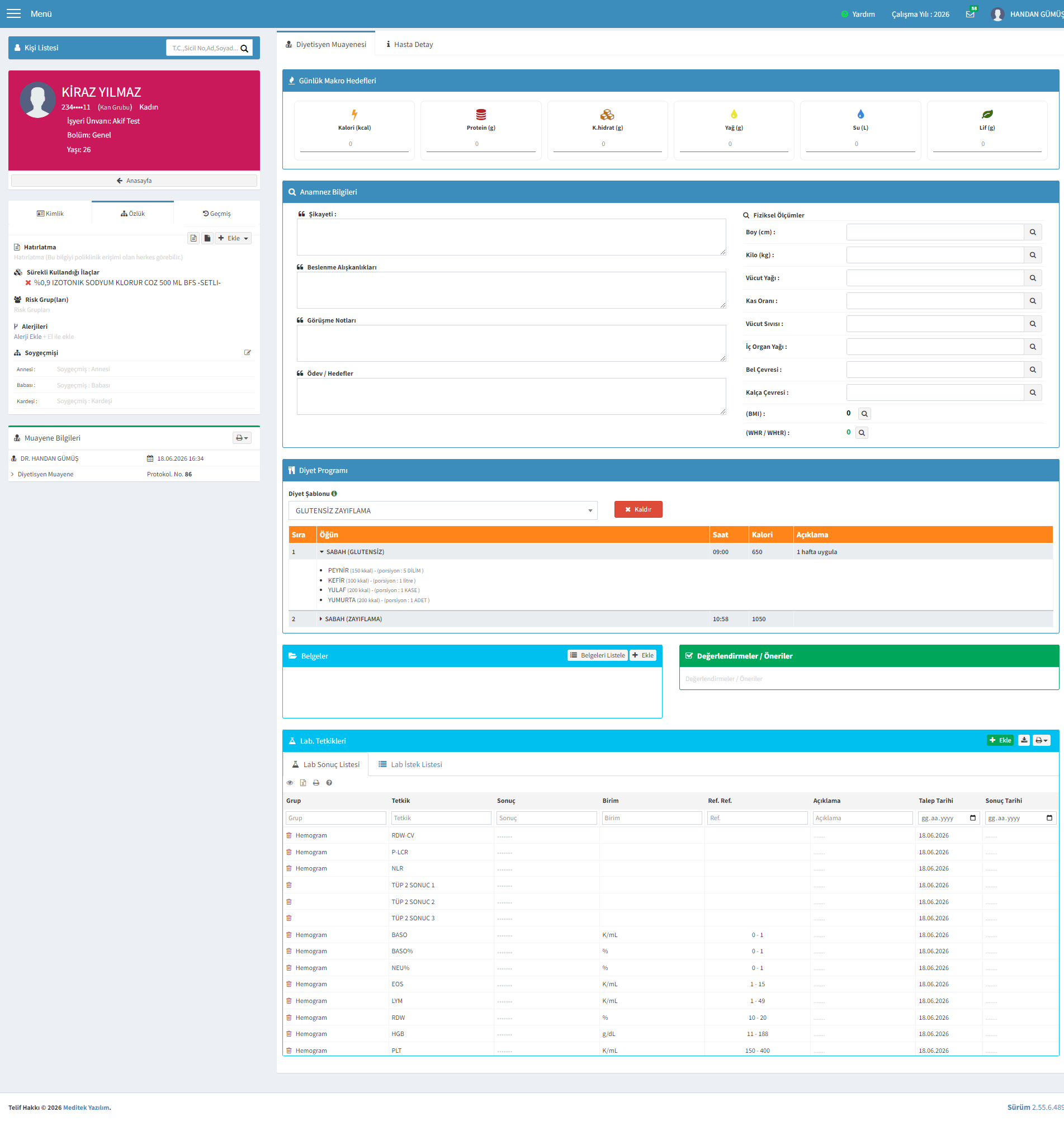Click the BMI magnifier icon
This screenshot has width=1064, height=1121.
[x=864, y=414]
